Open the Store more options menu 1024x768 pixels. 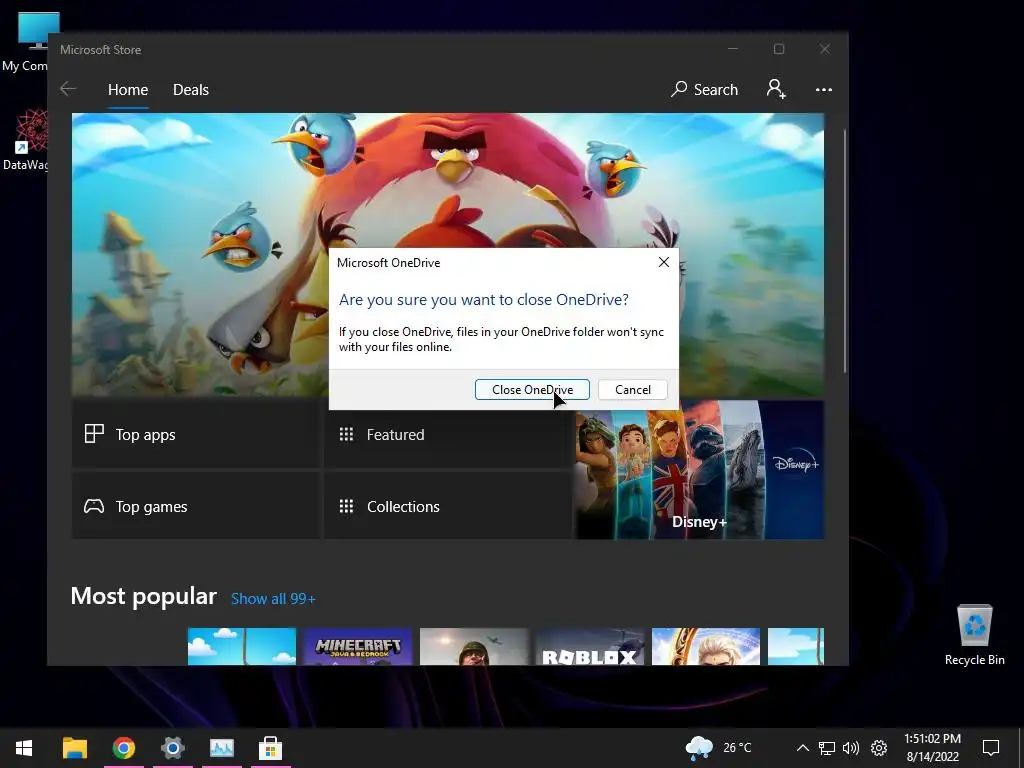click(x=824, y=89)
